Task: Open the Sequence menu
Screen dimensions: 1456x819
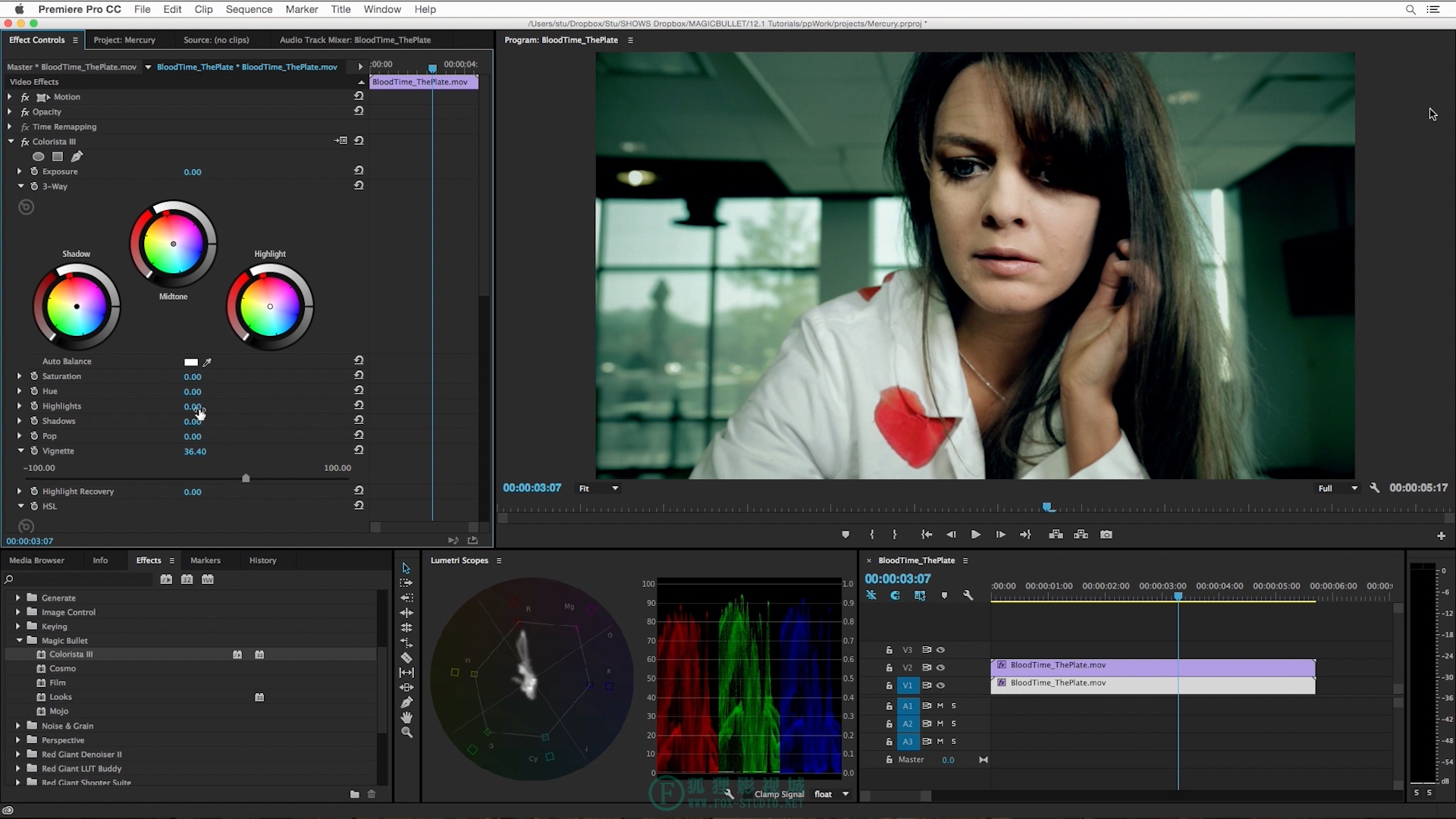Action: point(249,9)
